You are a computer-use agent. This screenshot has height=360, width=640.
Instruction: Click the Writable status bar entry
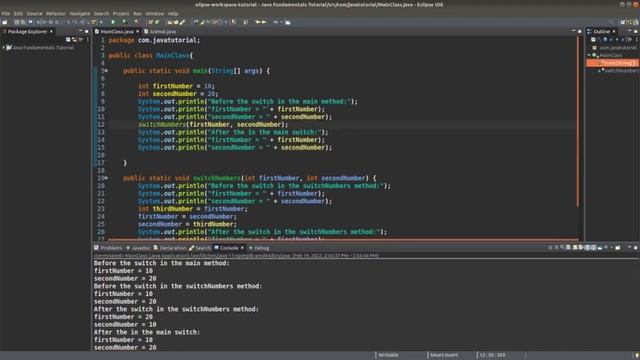pyautogui.click(x=388, y=355)
